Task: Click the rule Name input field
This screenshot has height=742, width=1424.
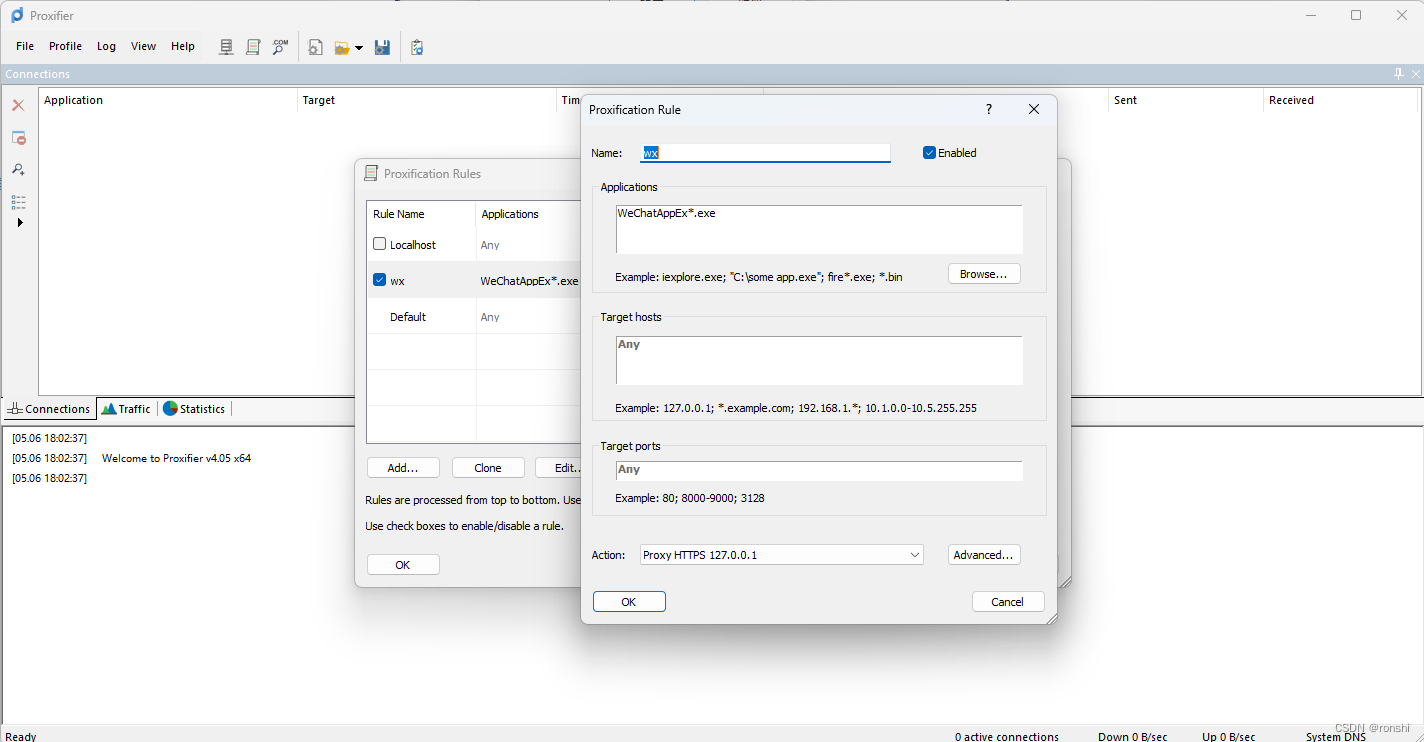Action: coord(765,153)
